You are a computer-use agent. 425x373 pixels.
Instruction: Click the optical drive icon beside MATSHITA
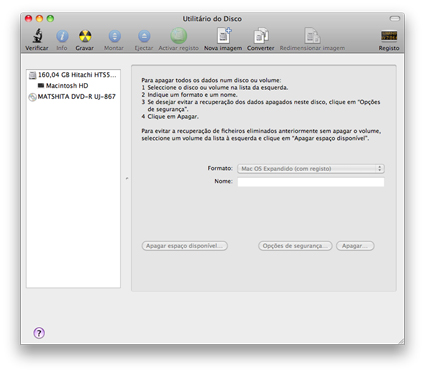coord(32,97)
